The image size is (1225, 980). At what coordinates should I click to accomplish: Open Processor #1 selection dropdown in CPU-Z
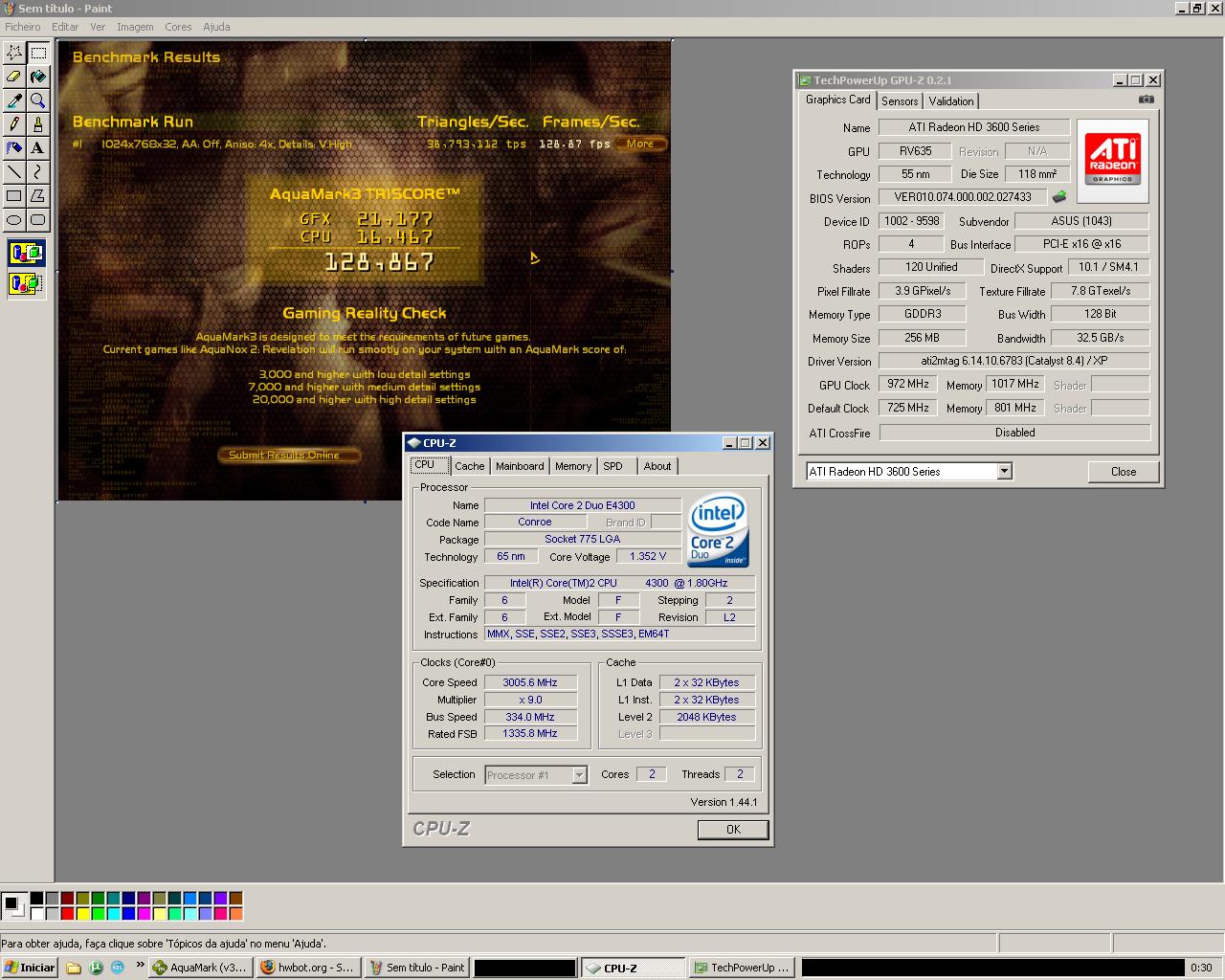click(x=579, y=775)
